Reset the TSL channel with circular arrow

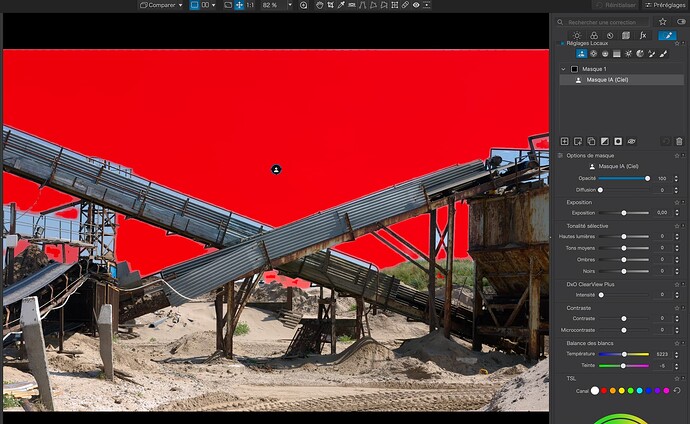[677, 390]
